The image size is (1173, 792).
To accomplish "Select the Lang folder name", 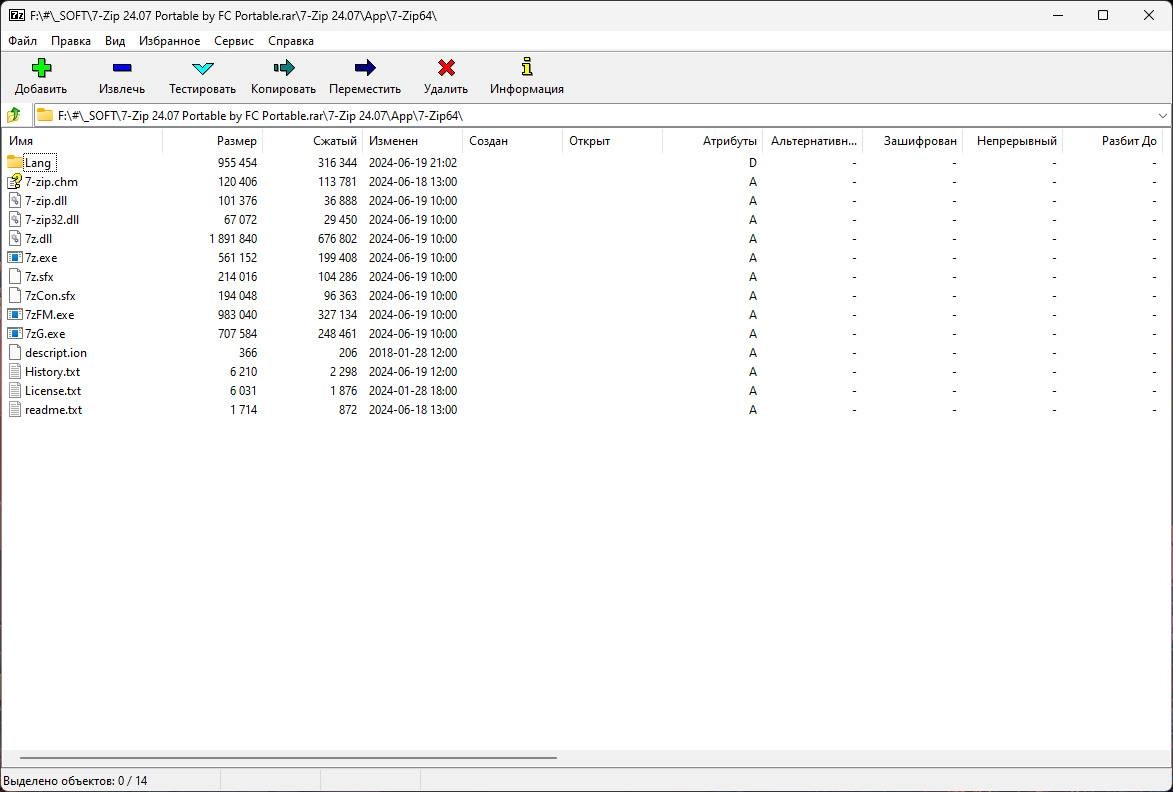I will pos(38,162).
